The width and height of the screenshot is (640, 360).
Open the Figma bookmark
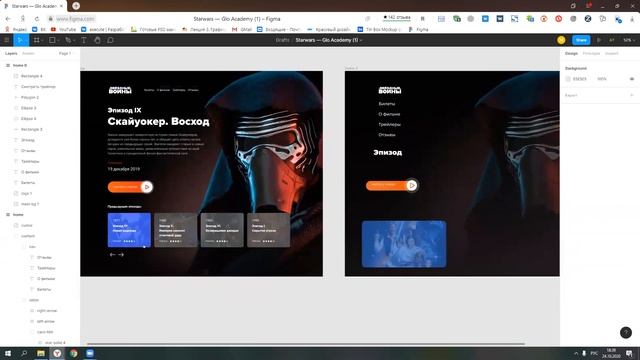click(x=418, y=29)
